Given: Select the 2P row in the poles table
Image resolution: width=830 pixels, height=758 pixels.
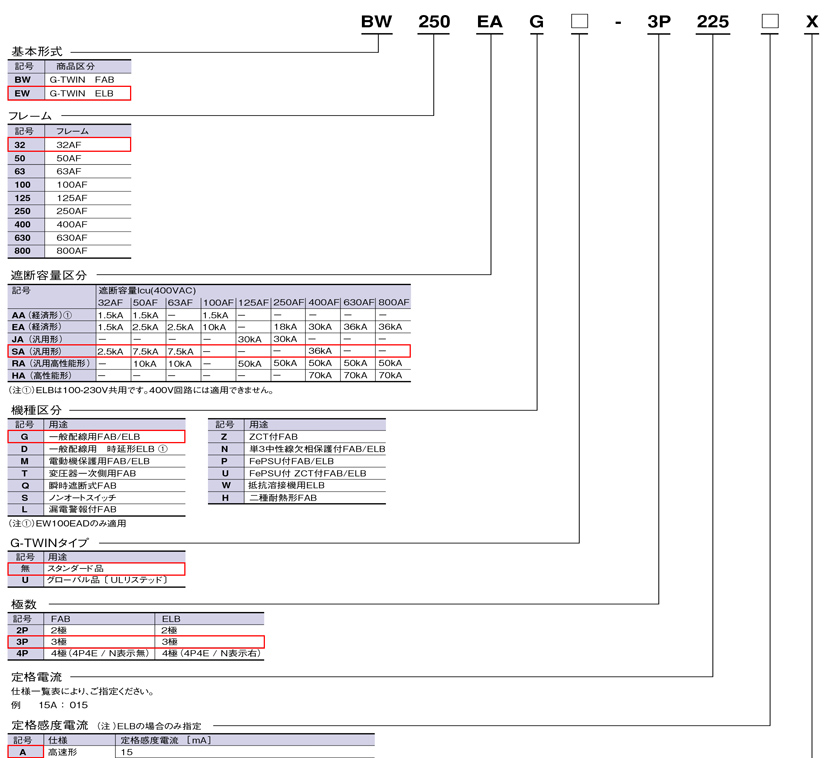Looking at the screenshot, I should (x=136, y=630).
